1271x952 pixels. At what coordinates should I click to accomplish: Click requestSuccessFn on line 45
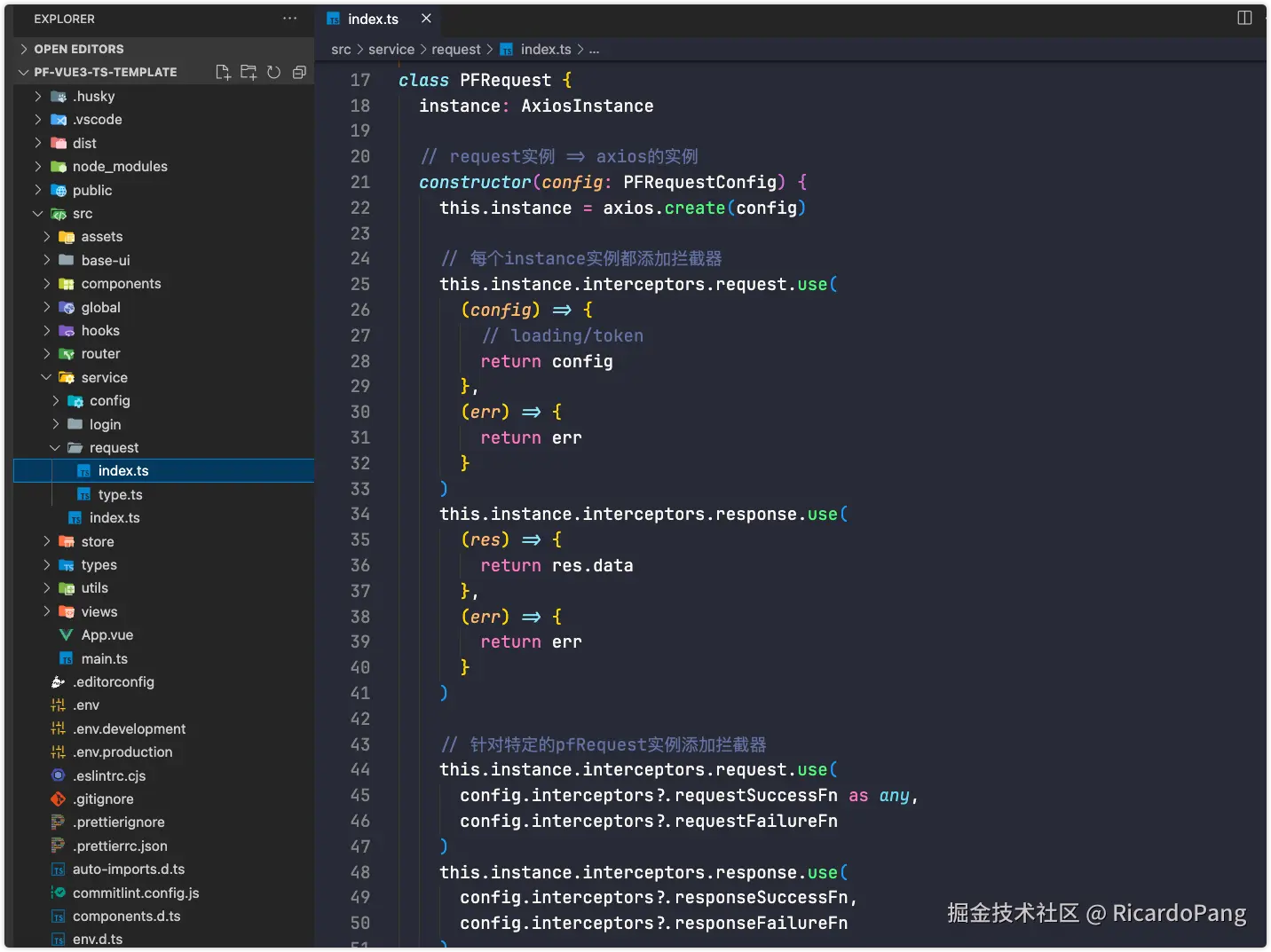[x=755, y=795]
